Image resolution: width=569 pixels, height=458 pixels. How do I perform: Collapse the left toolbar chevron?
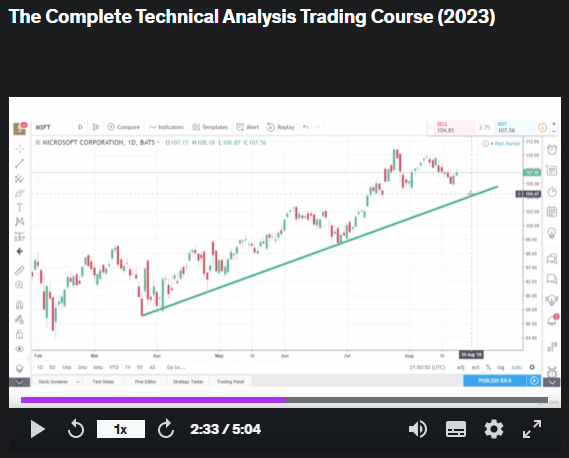[x=20, y=382]
